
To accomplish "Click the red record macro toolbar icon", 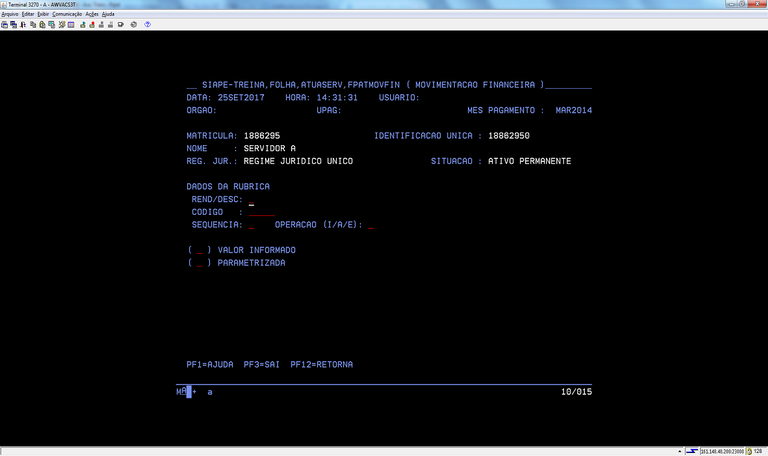I will tap(92, 24).
